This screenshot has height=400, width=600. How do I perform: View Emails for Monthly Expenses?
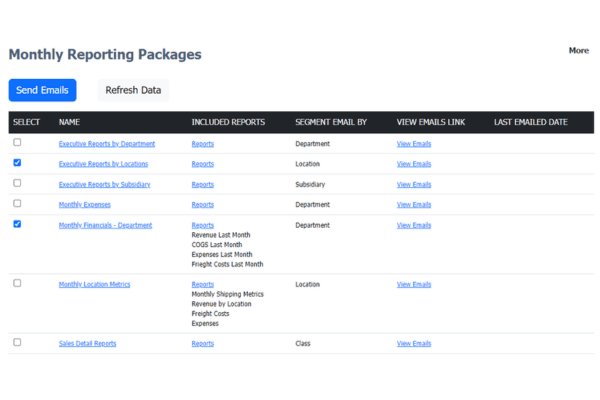414,204
